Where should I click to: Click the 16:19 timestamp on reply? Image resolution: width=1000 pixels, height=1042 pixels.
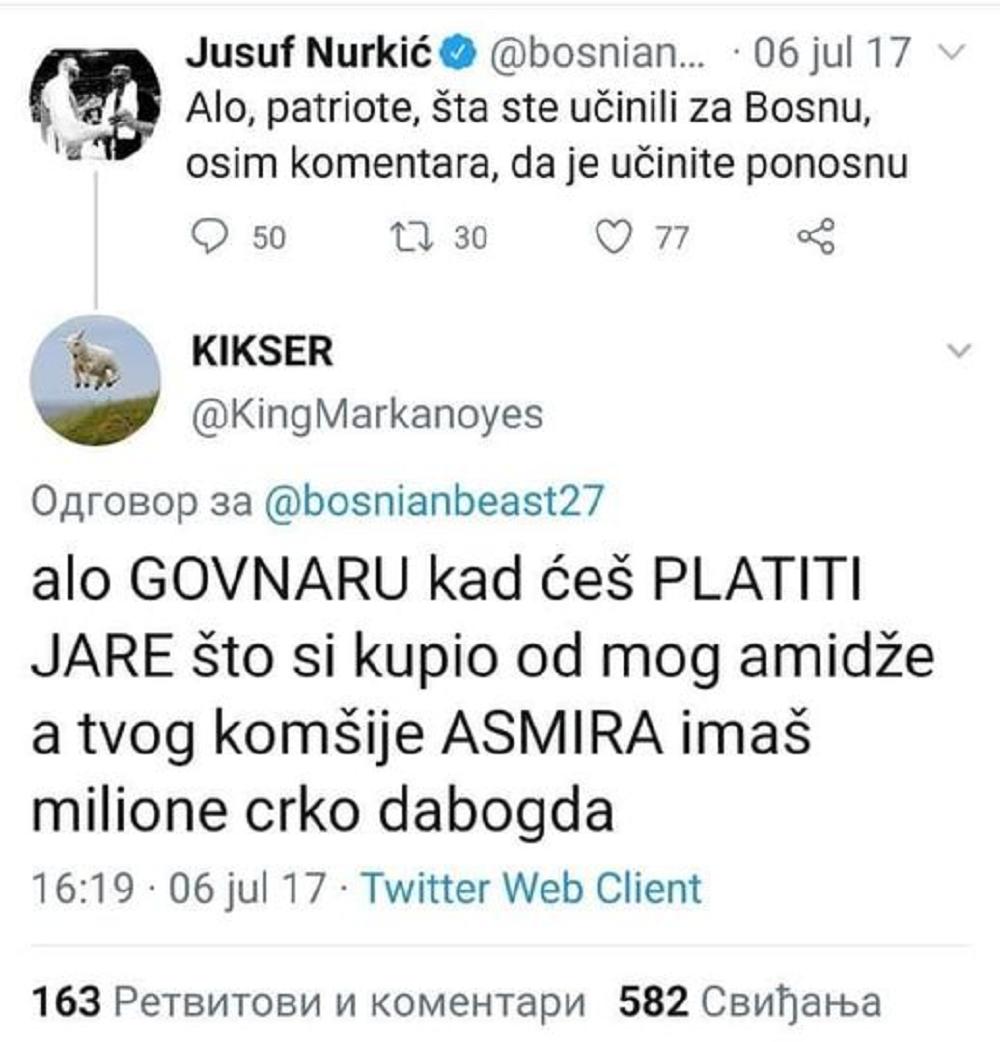83,887
